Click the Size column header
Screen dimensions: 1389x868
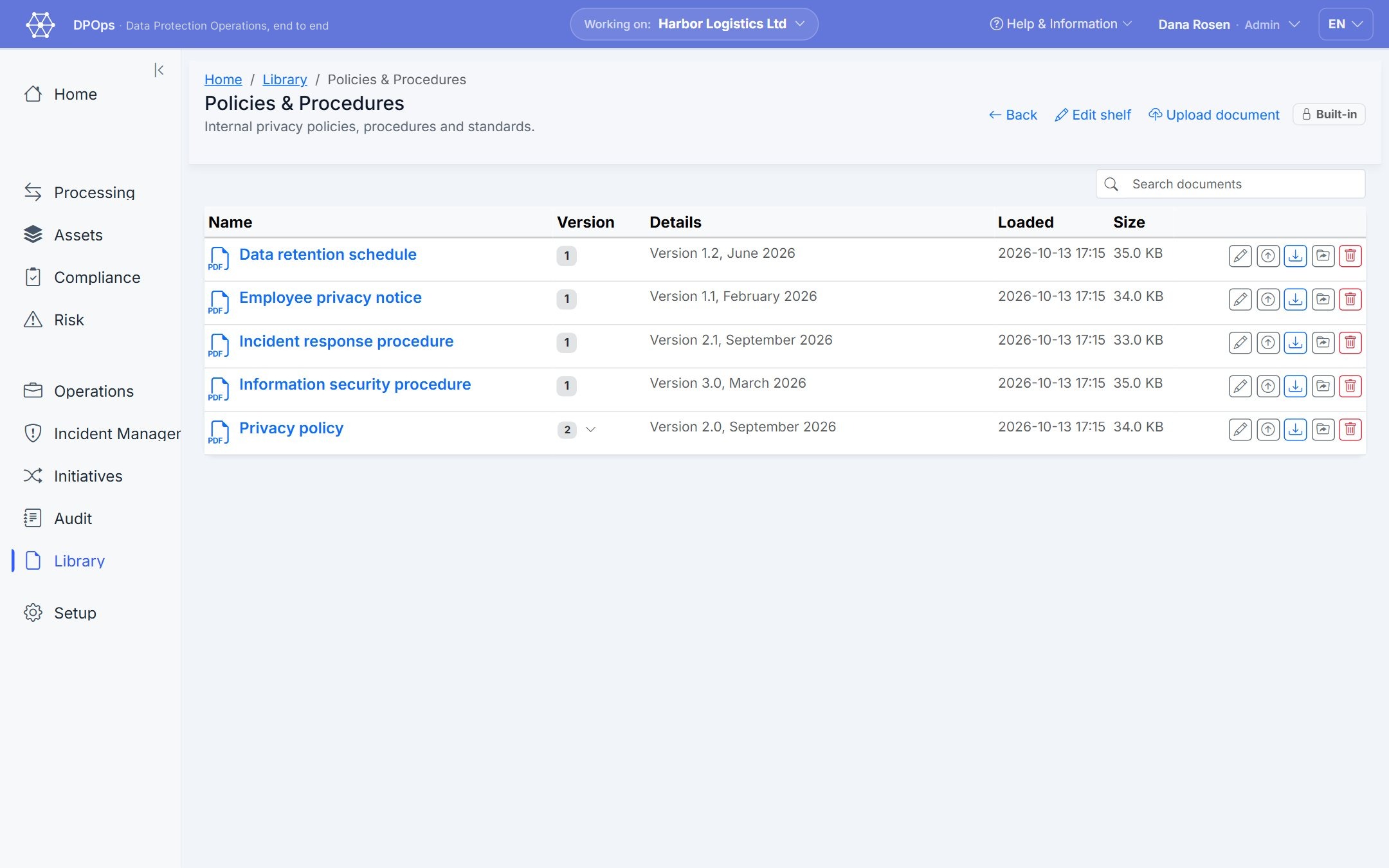[1129, 222]
